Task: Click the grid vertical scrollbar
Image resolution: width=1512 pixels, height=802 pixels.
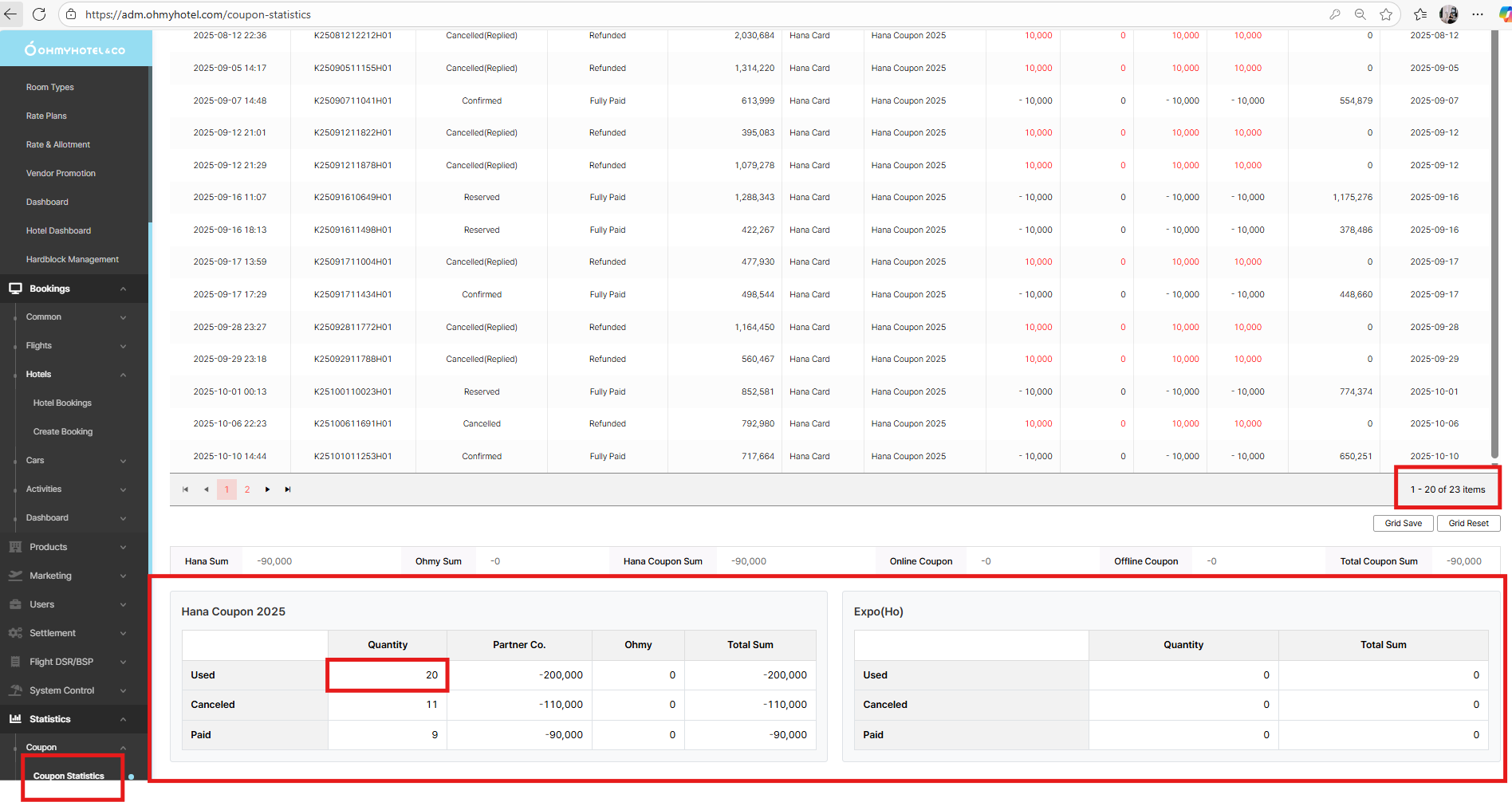Action: [x=1494, y=239]
